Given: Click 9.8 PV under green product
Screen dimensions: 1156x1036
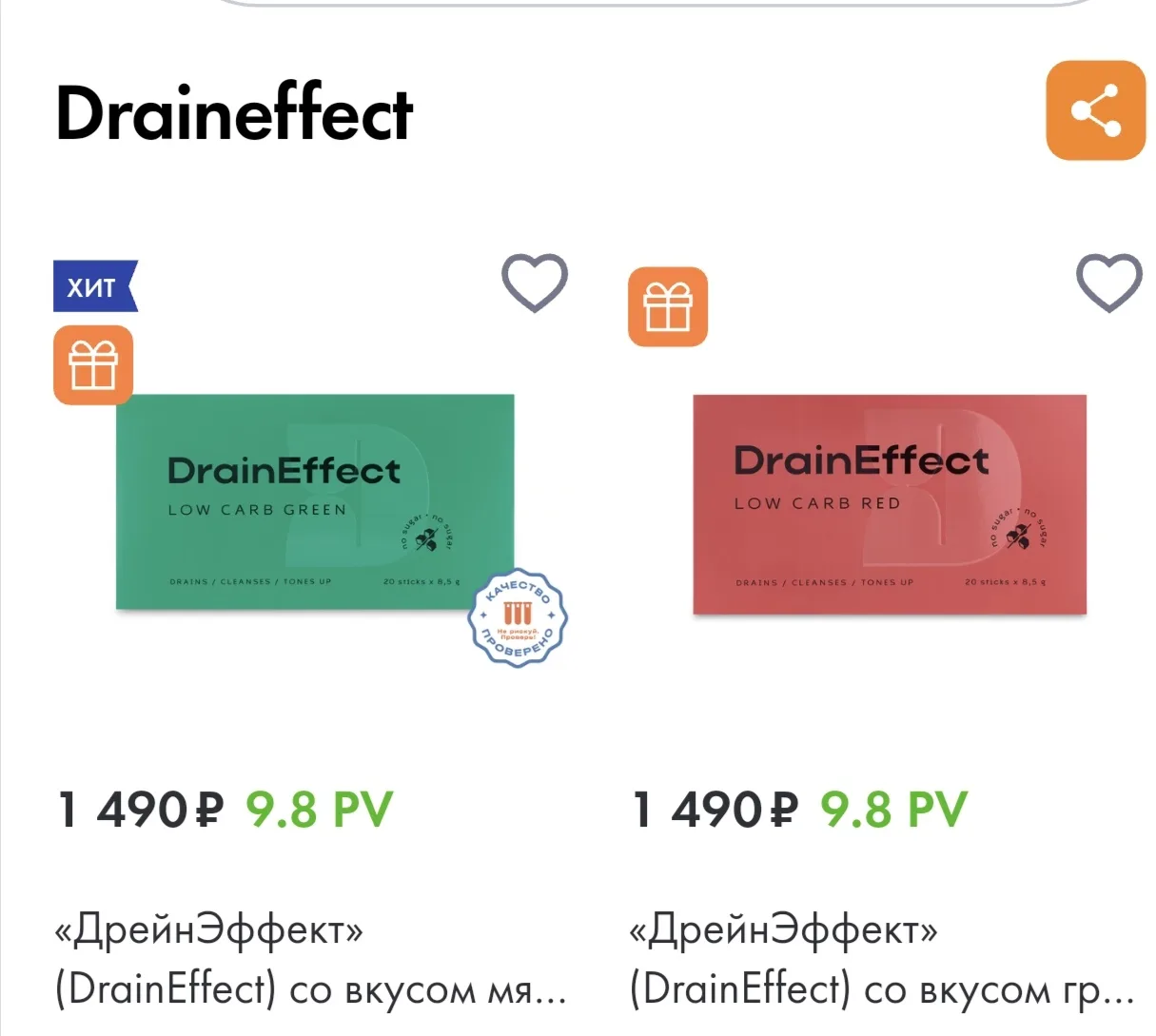Looking at the screenshot, I should (x=320, y=811).
